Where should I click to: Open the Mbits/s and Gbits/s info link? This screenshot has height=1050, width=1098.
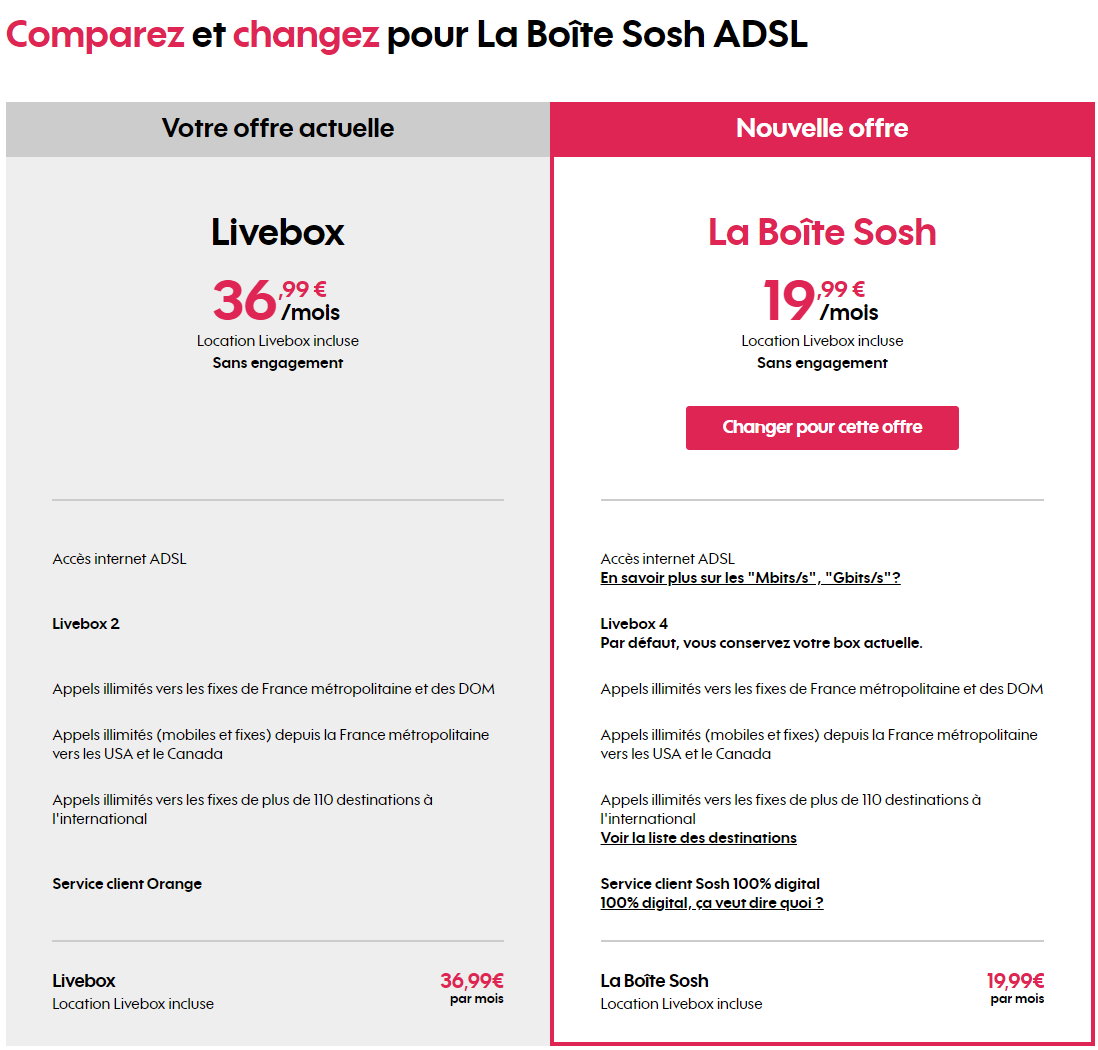click(x=750, y=578)
